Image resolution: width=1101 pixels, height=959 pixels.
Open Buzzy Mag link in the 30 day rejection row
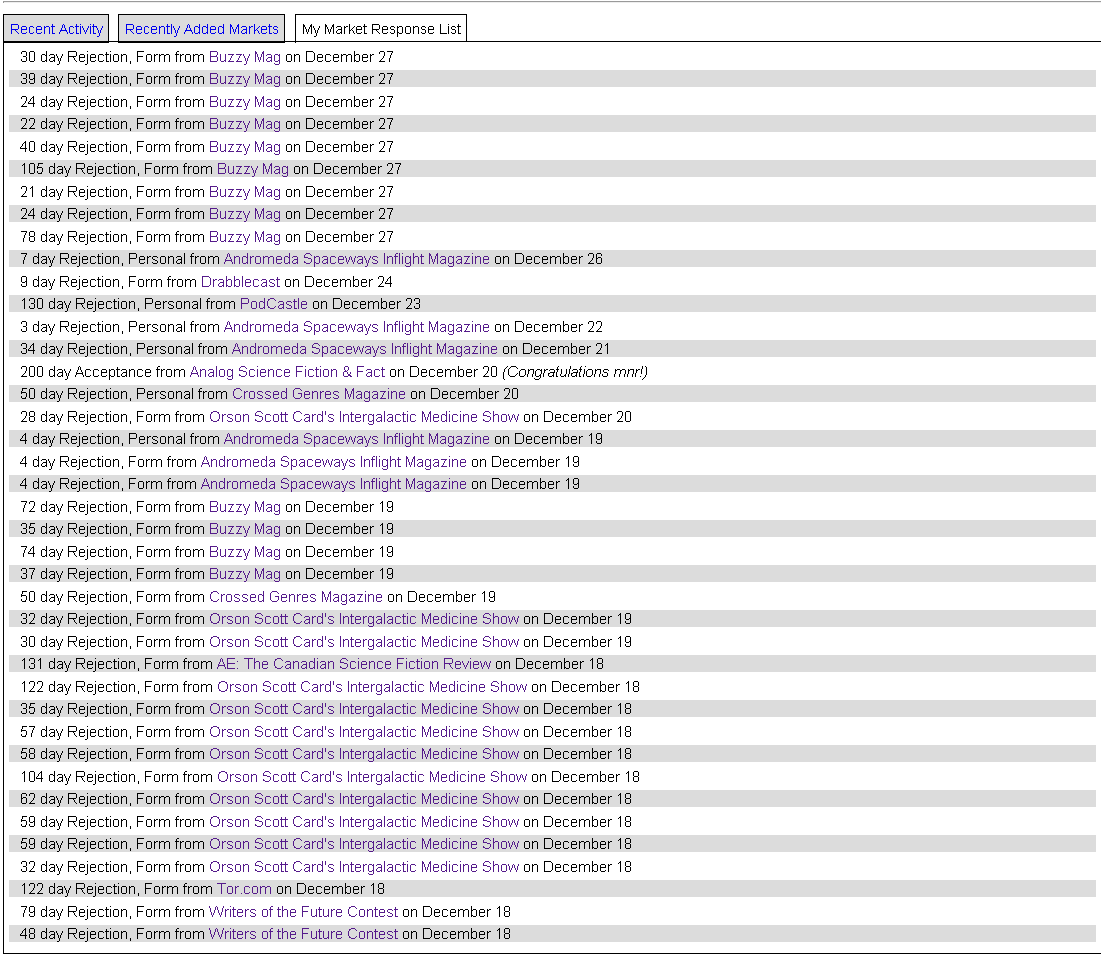coord(245,57)
